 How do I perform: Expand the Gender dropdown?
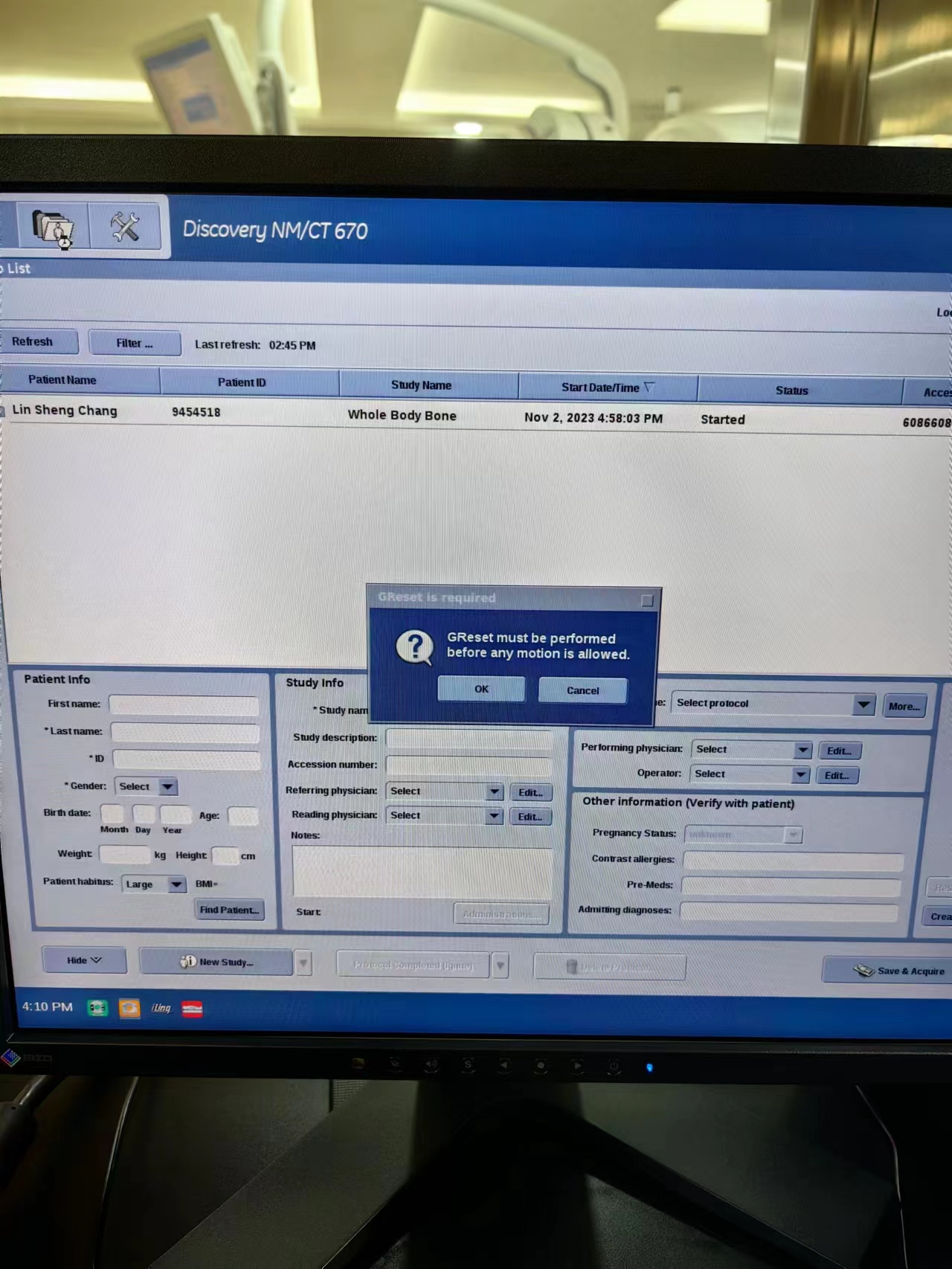(167, 787)
